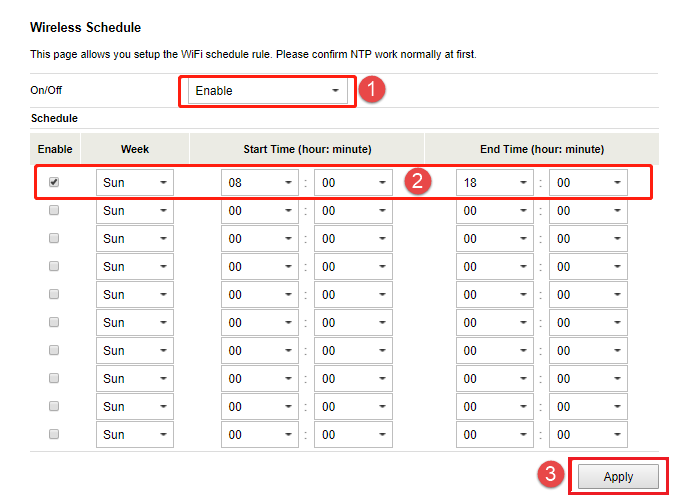This screenshot has width=681, height=497.
Task: Open last row start hour dropdown
Action: coord(260,434)
